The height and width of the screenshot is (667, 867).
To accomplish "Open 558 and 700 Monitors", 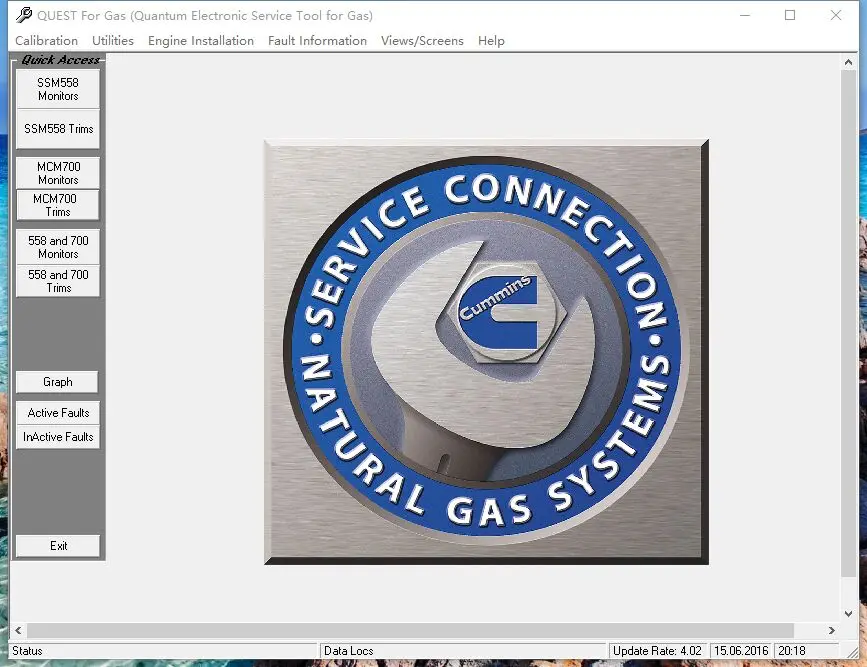I will 58,247.
